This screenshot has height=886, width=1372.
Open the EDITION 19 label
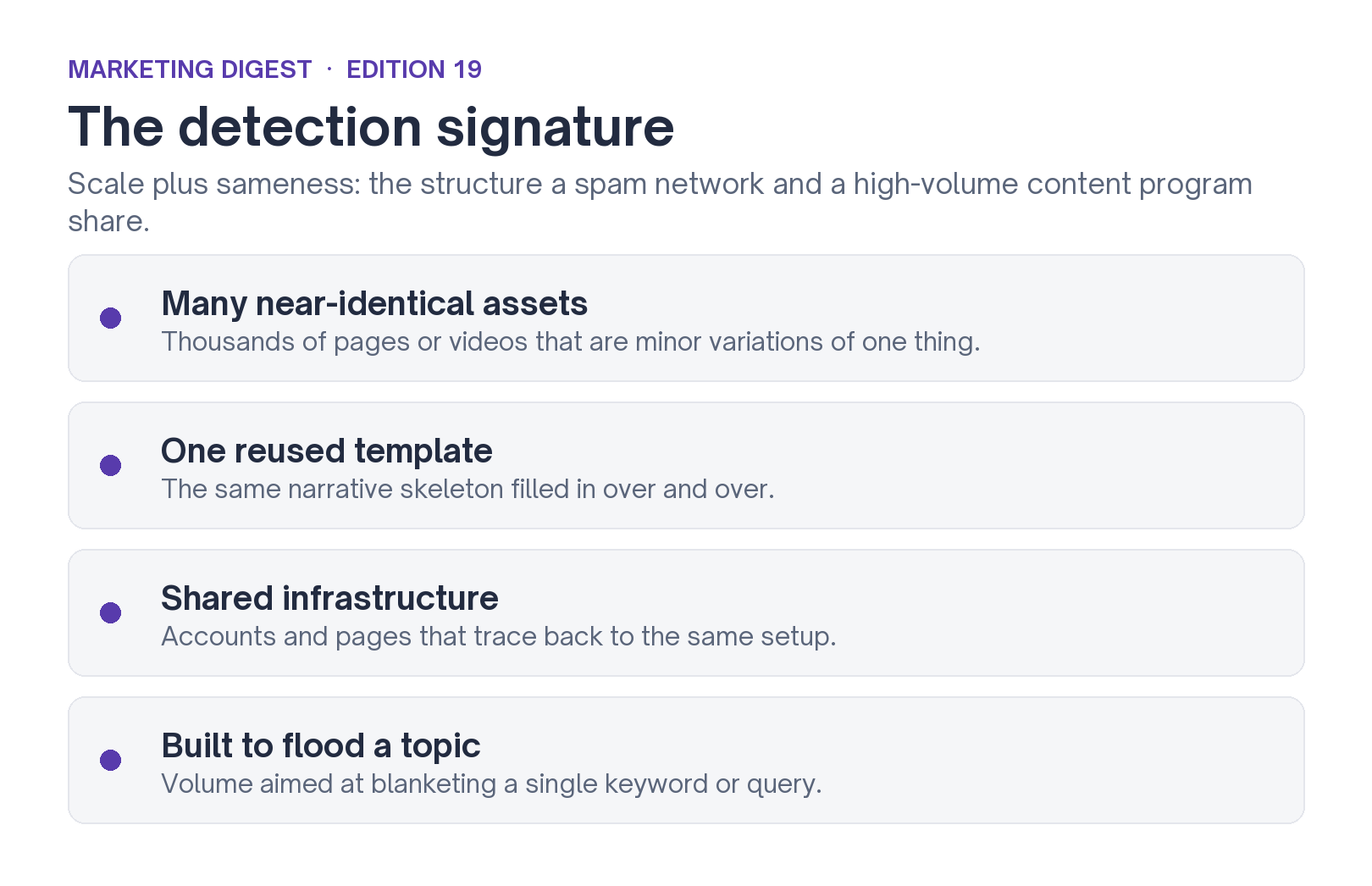coord(414,69)
